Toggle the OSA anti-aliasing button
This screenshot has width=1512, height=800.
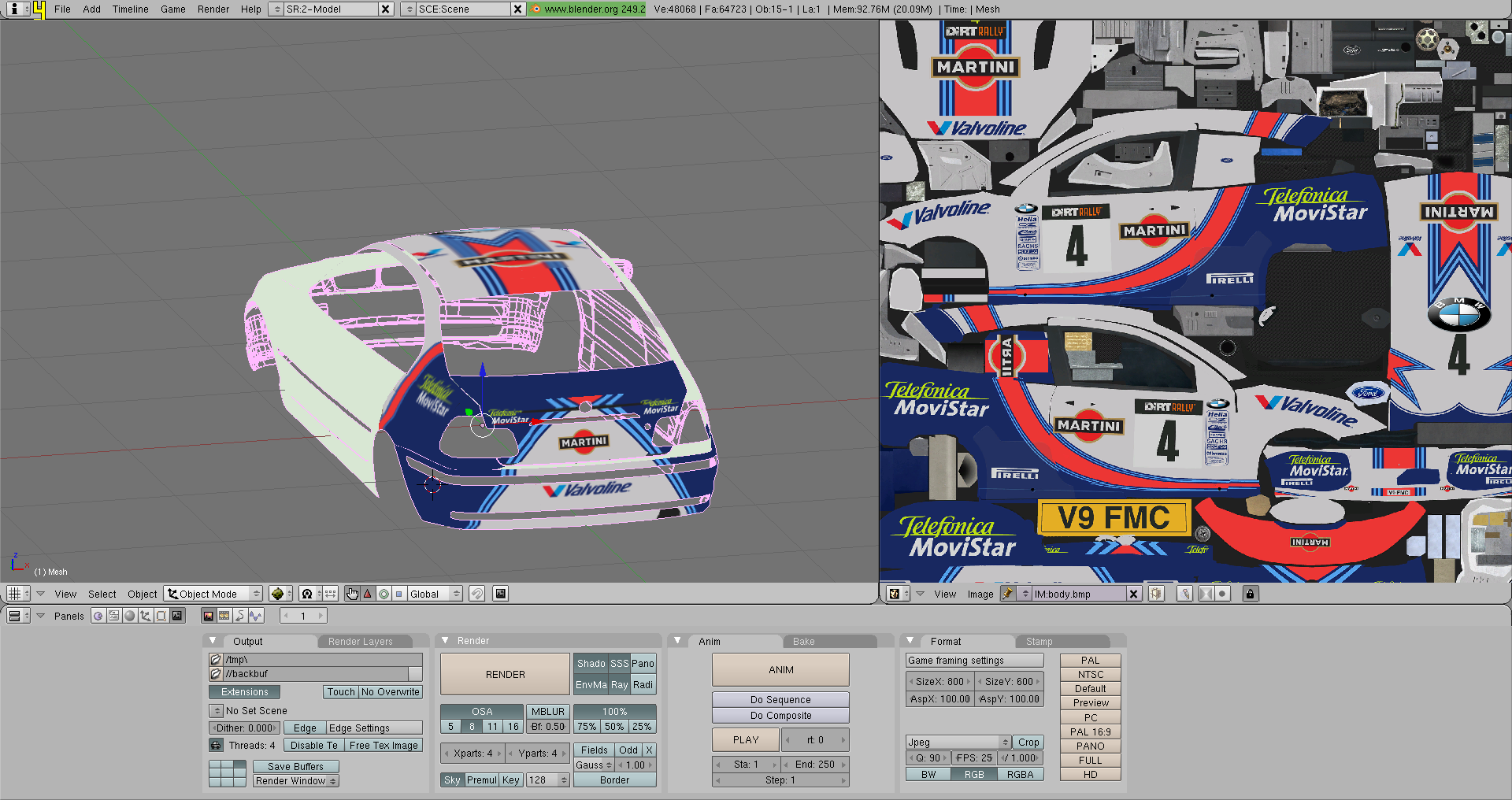(482, 711)
